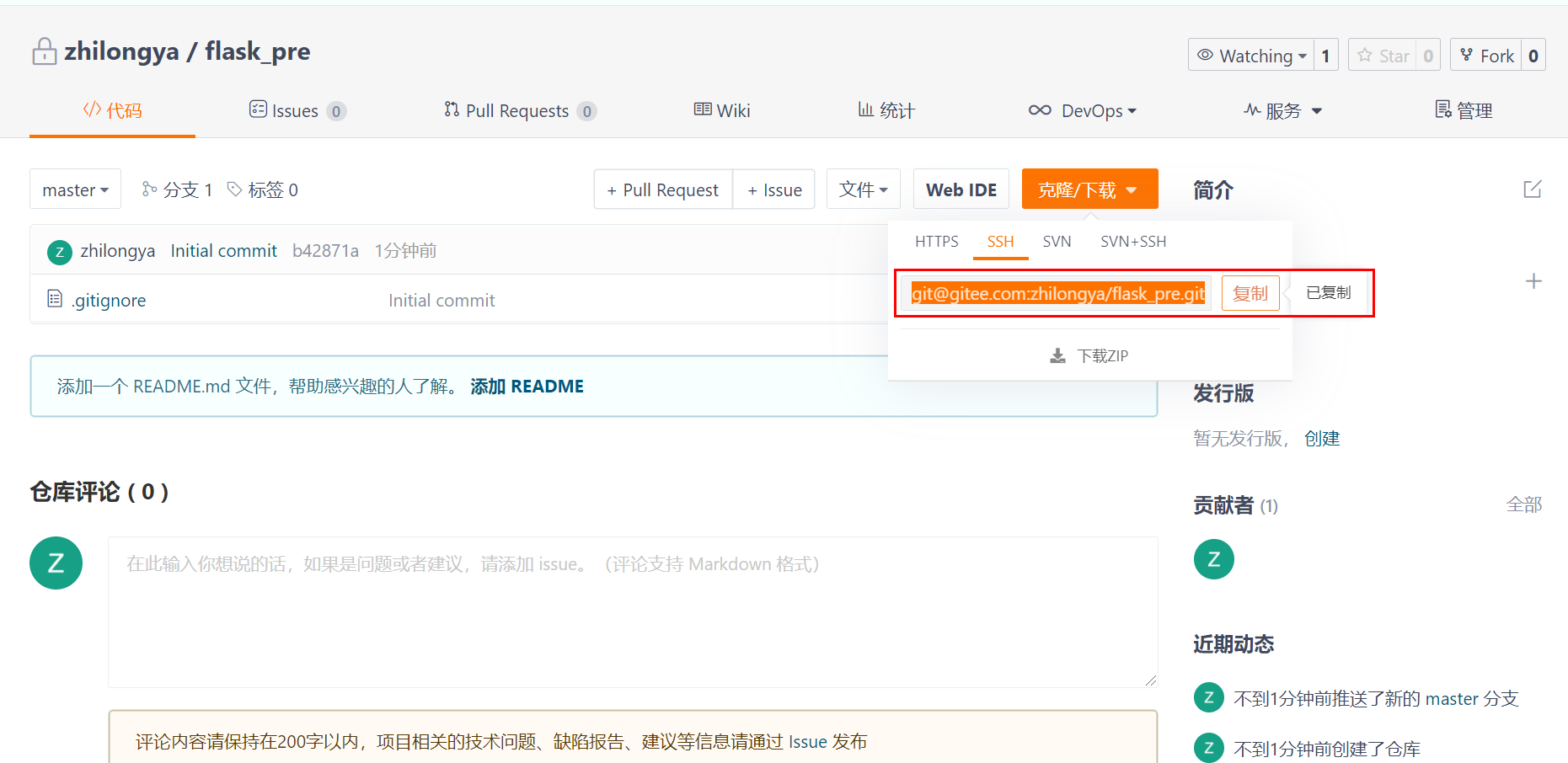Click the commit message Initial commit link

coord(223,251)
